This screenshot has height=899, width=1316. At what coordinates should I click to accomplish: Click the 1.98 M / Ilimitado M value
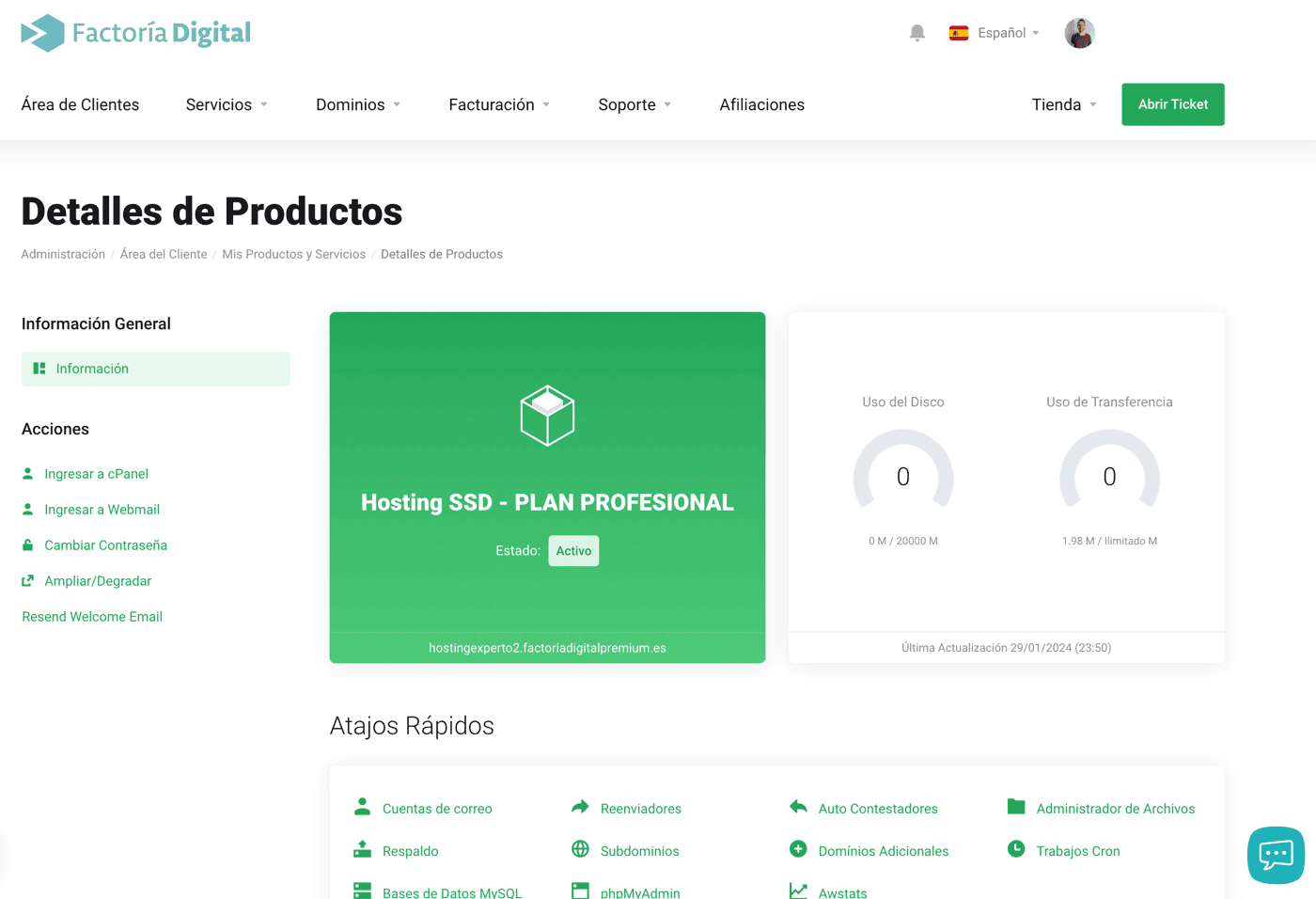(x=1109, y=541)
